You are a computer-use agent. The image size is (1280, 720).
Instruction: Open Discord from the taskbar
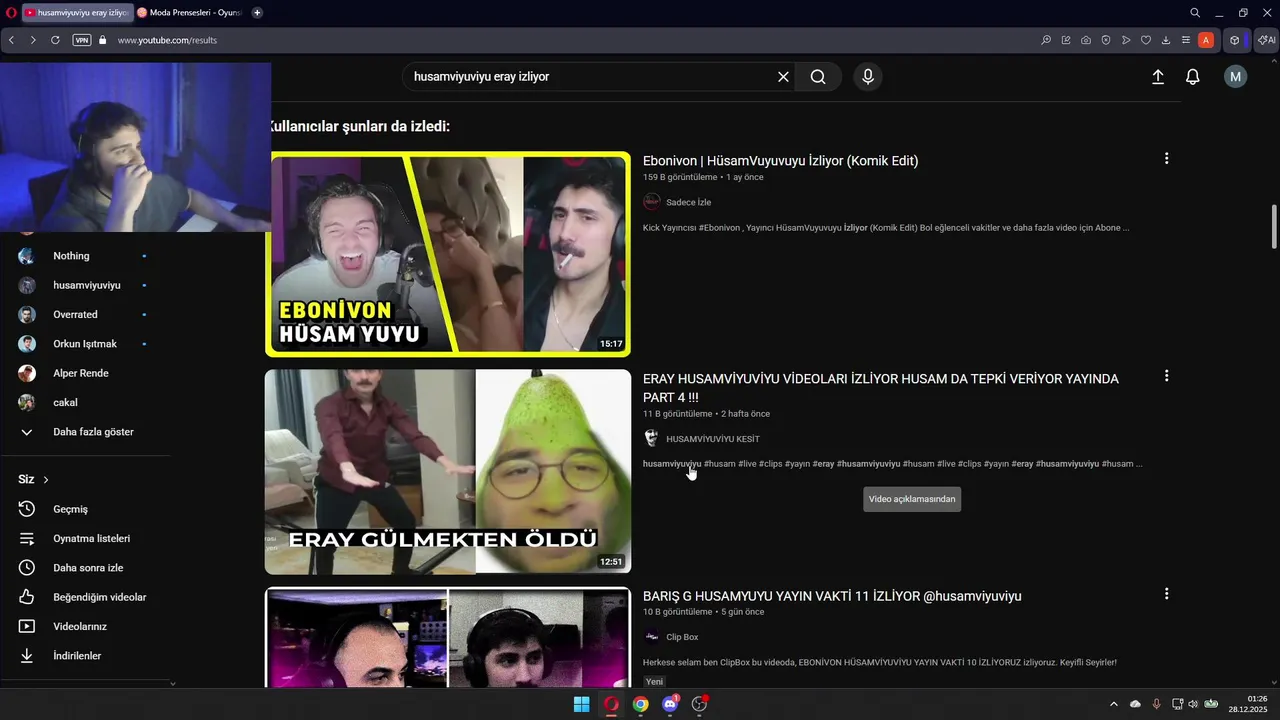coord(670,704)
